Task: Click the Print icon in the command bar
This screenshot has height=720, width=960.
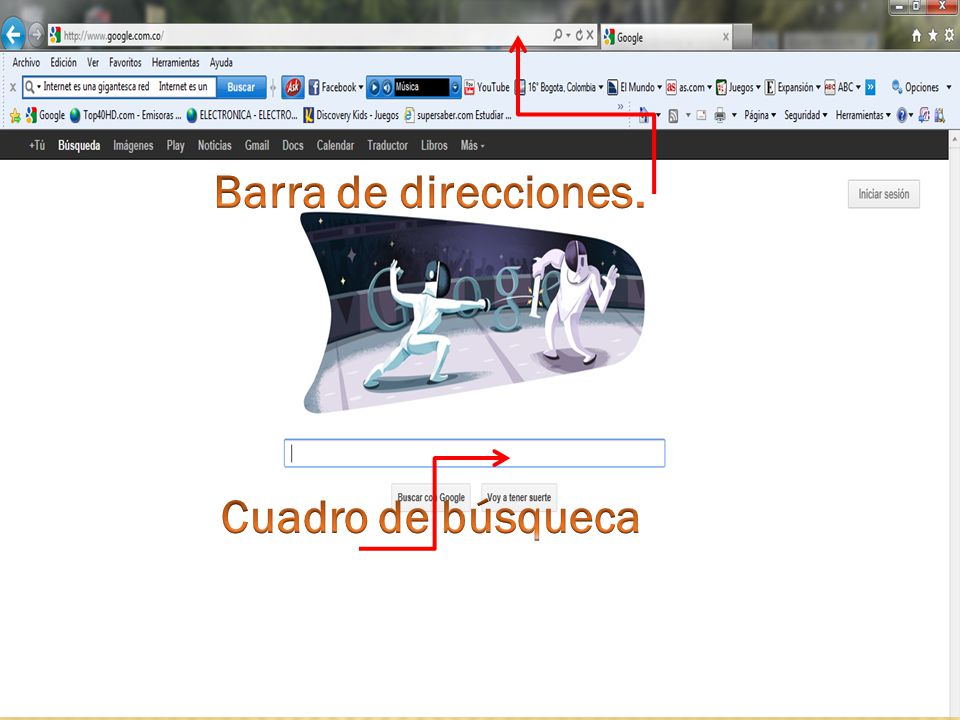Action: (x=720, y=115)
